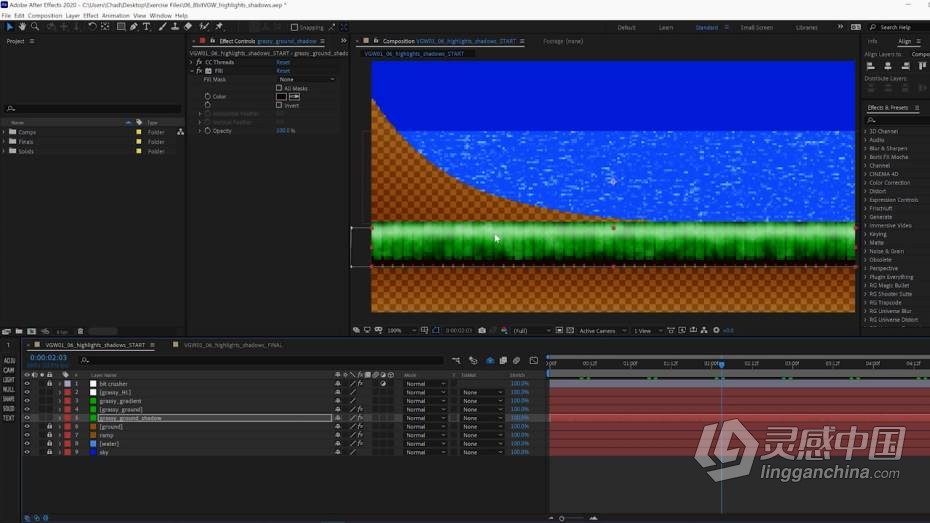The height and width of the screenshot is (523, 930).
Task: Click the snapshot camera icon in viewer
Action: (482, 330)
